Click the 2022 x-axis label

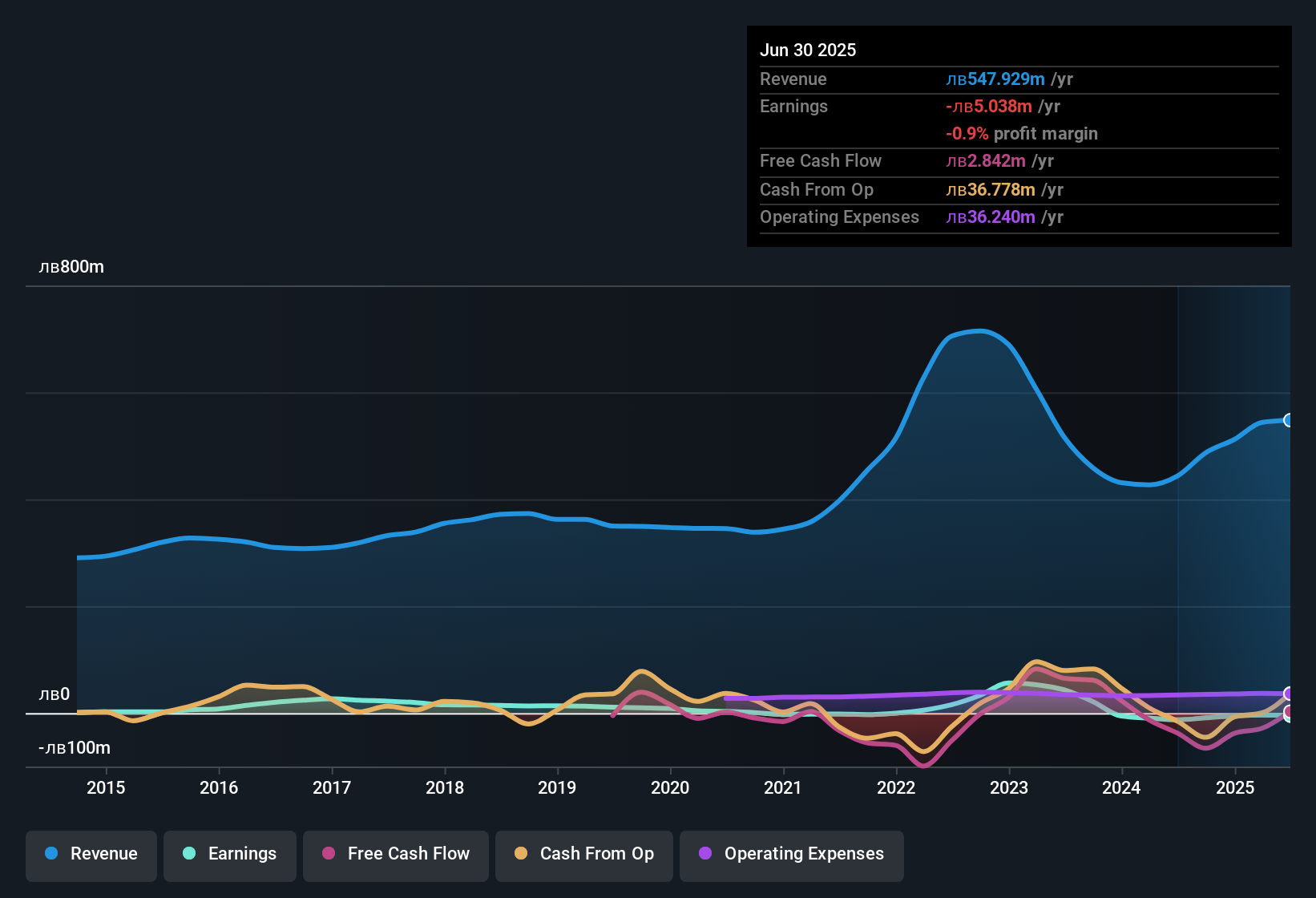[x=896, y=787]
